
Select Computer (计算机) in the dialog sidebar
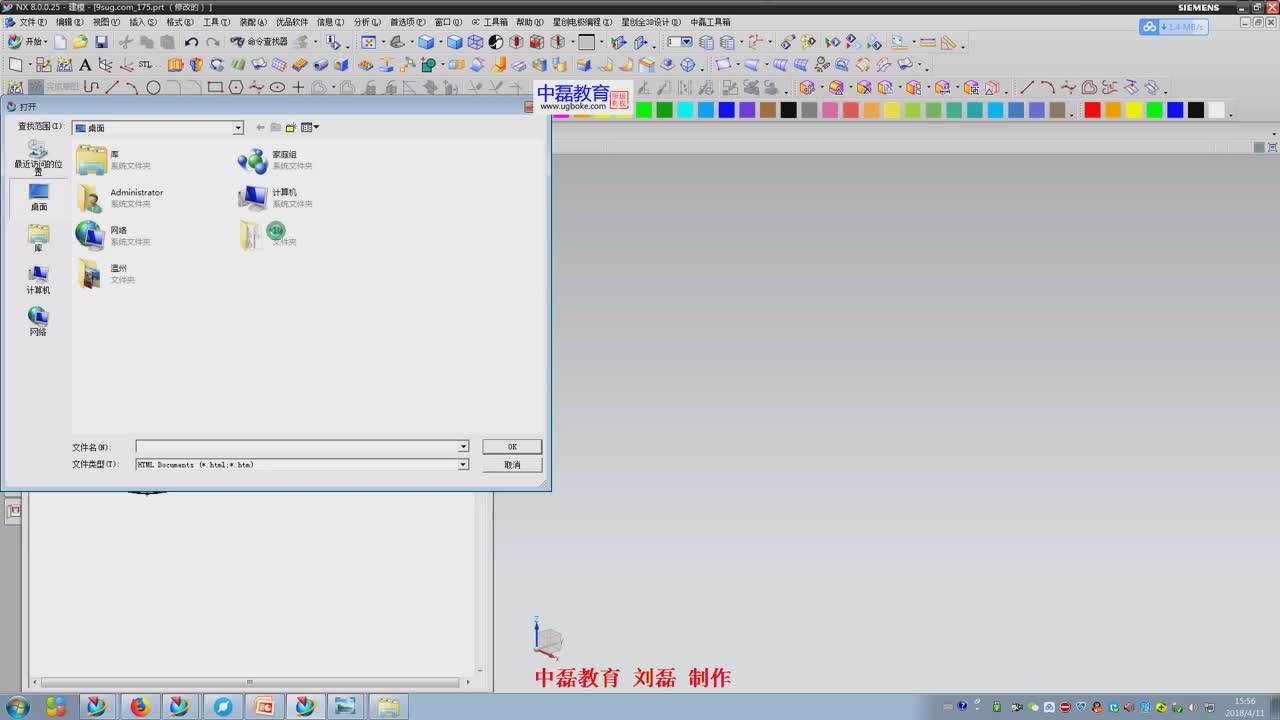(x=38, y=280)
